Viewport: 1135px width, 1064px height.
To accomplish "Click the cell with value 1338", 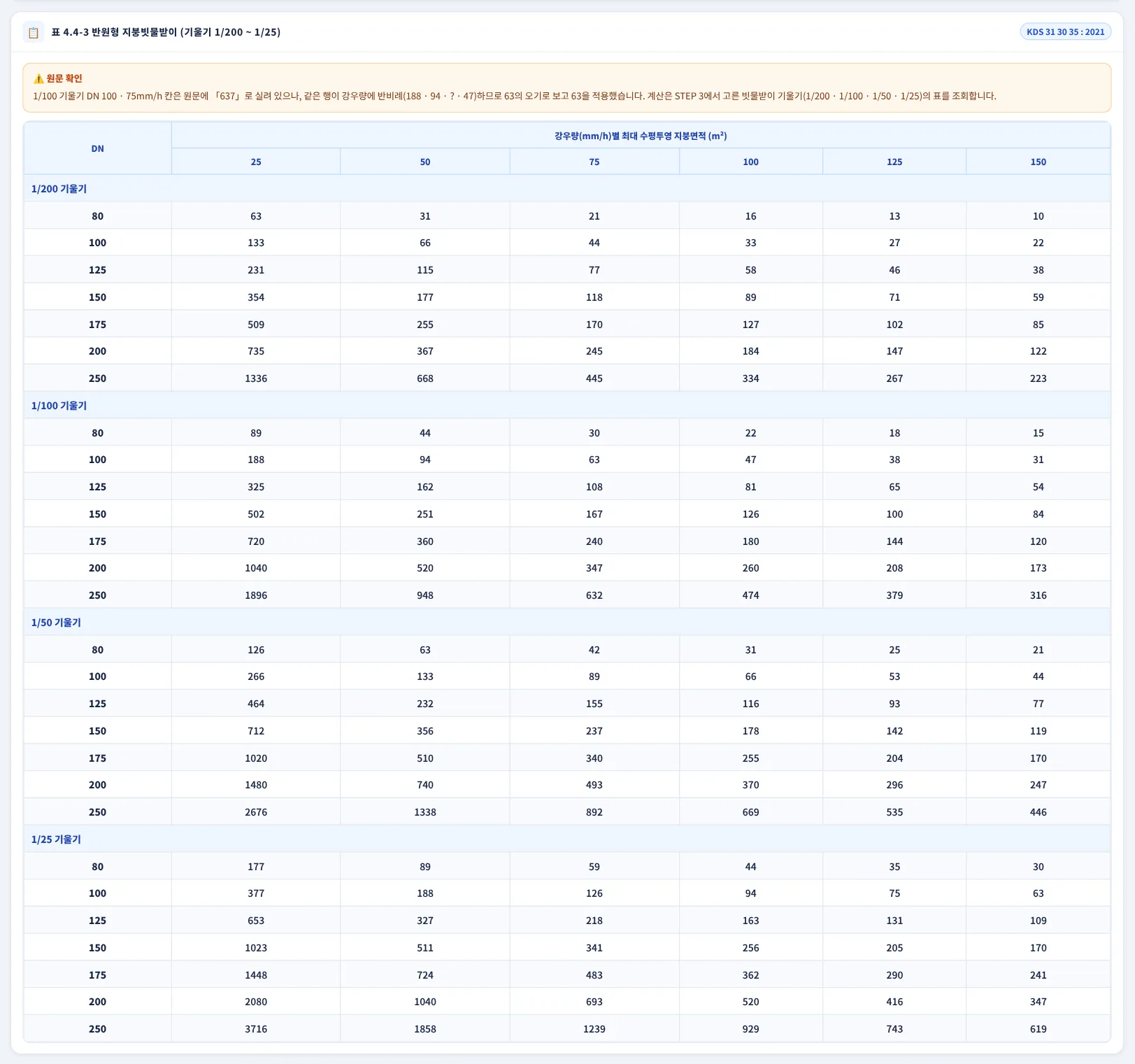I will click(425, 812).
